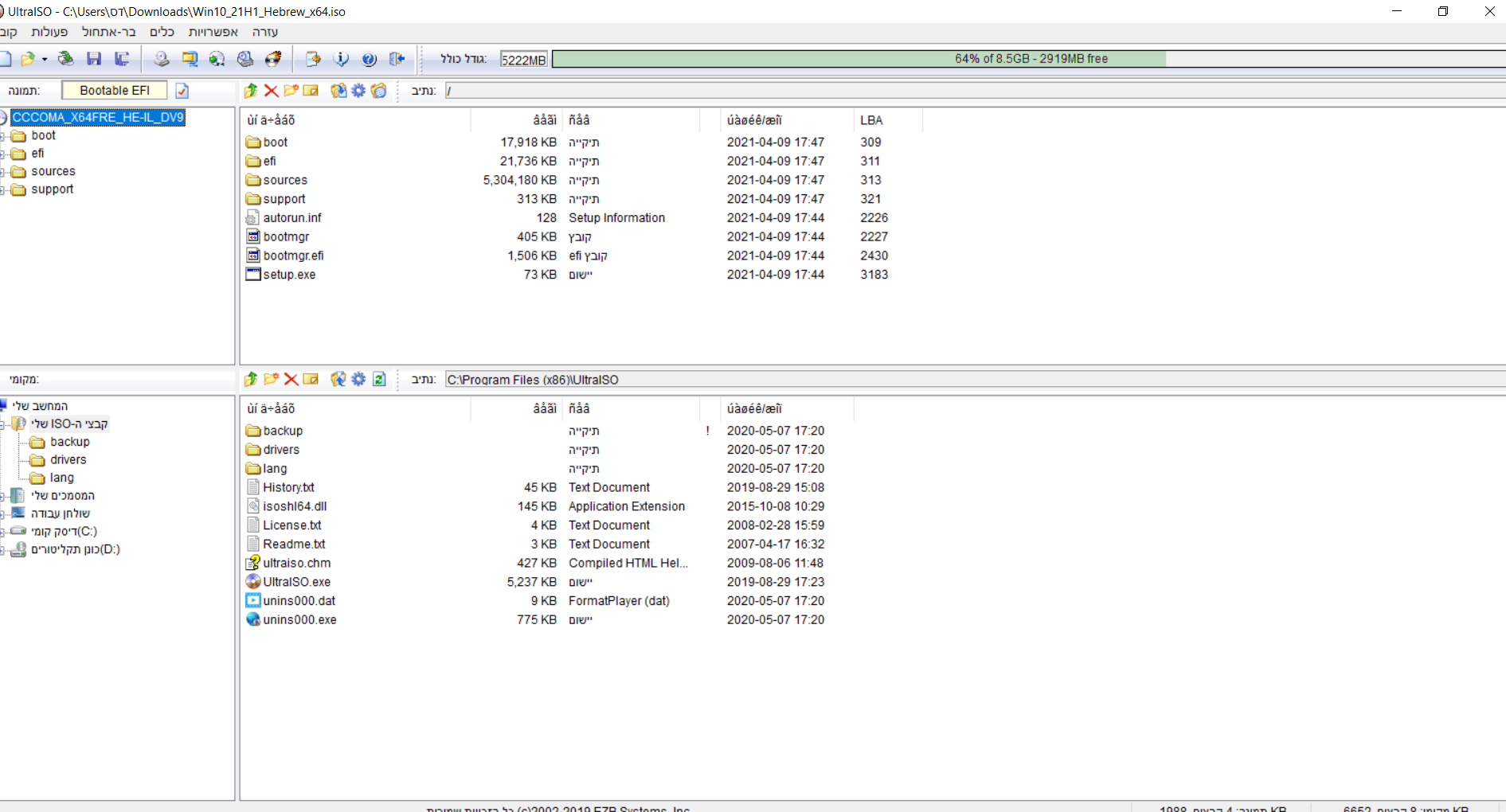
Task: Sort the local file list by size column header
Action: pos(518,408)
